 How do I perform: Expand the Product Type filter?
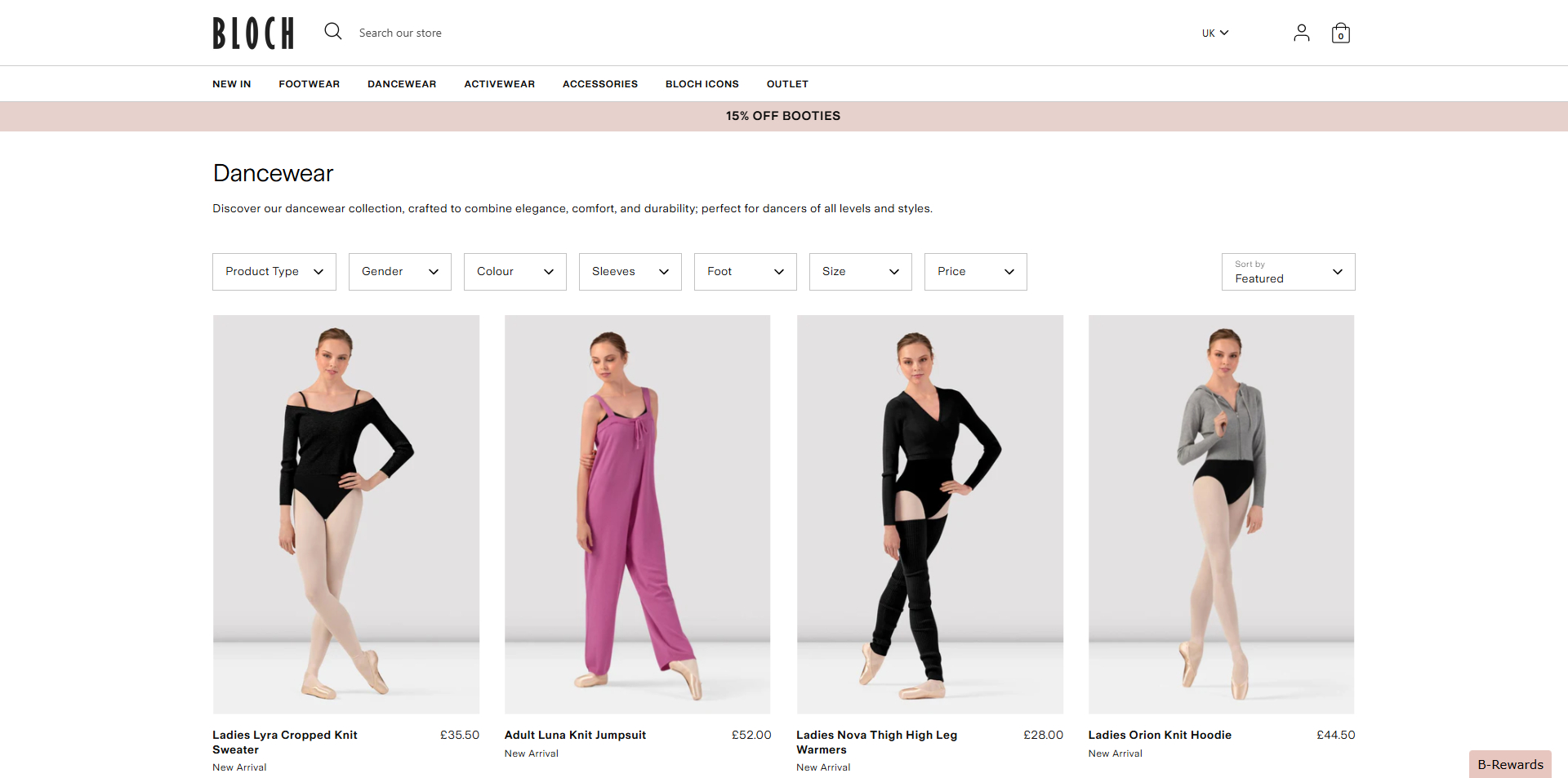point(274,271)
